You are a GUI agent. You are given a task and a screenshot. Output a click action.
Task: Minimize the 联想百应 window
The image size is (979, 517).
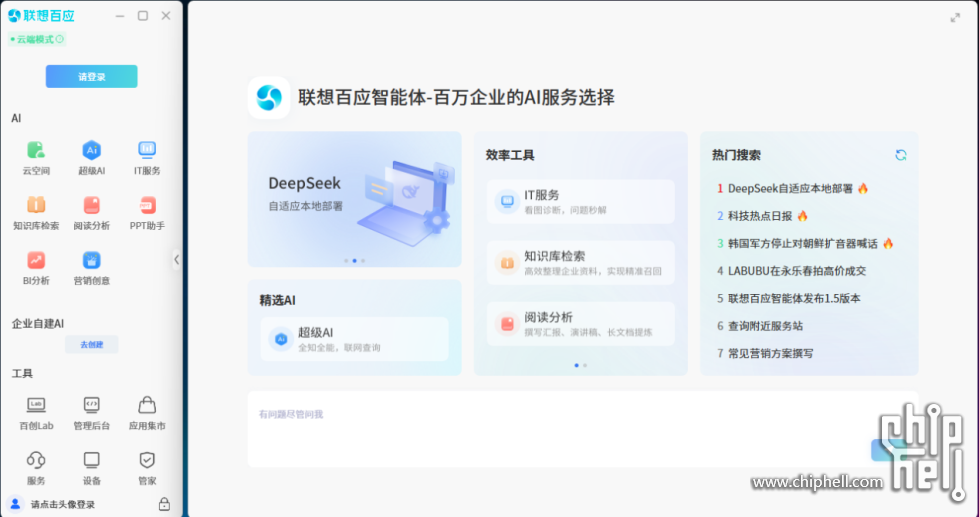pos(120,16)
